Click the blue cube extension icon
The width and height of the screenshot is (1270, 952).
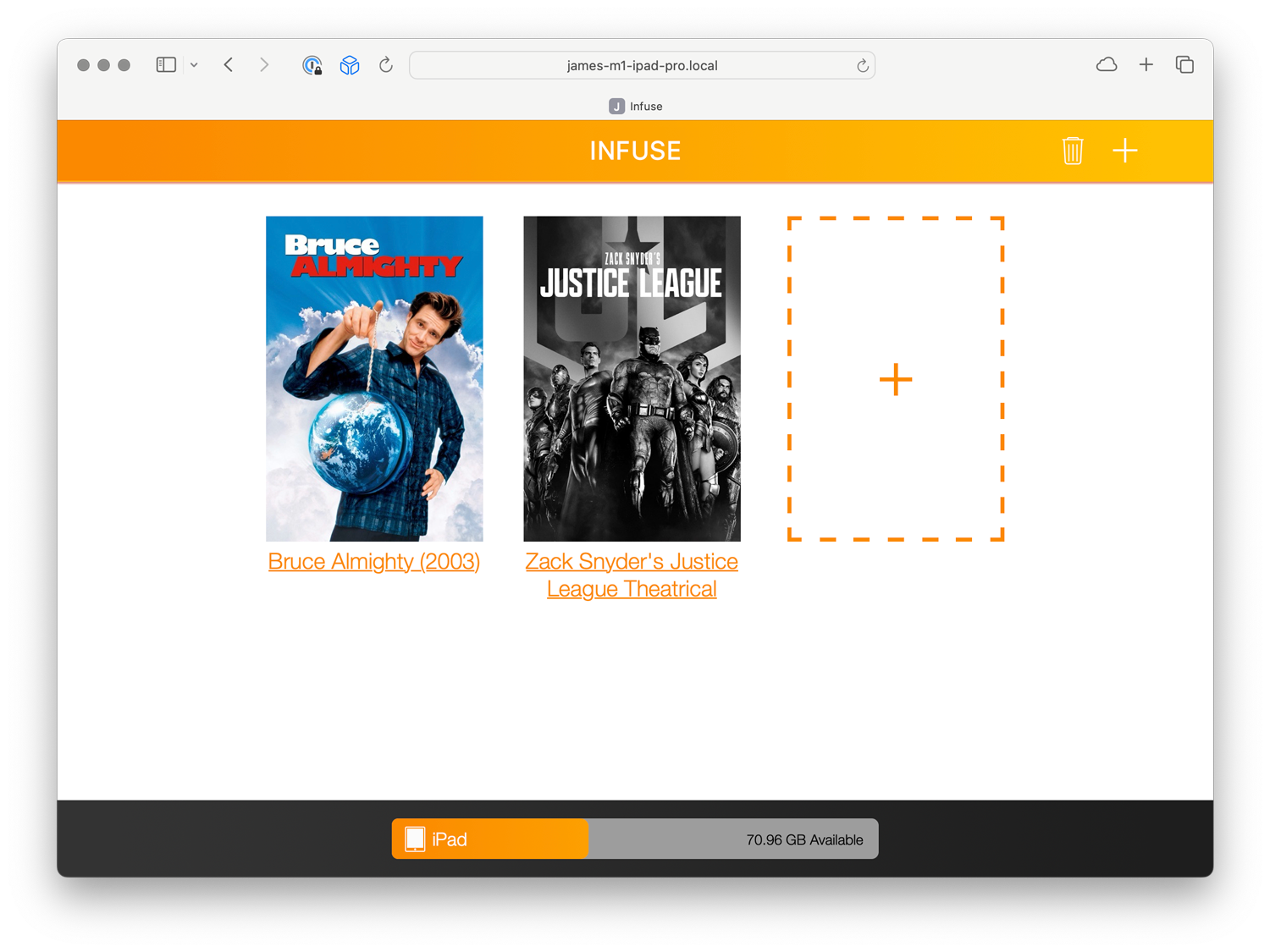[x=350, y=65]
